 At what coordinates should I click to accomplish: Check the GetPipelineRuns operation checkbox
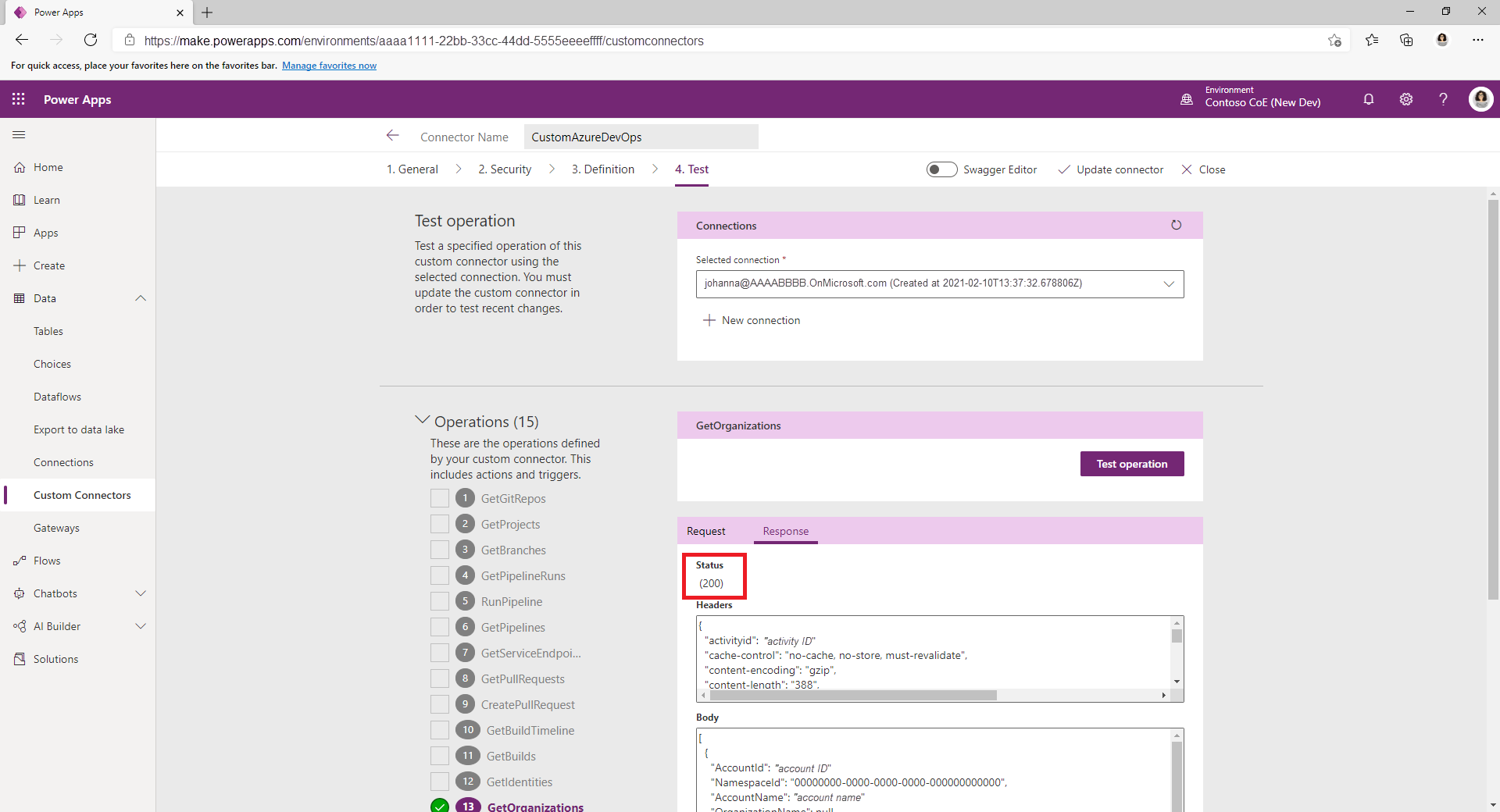(440, 575)
